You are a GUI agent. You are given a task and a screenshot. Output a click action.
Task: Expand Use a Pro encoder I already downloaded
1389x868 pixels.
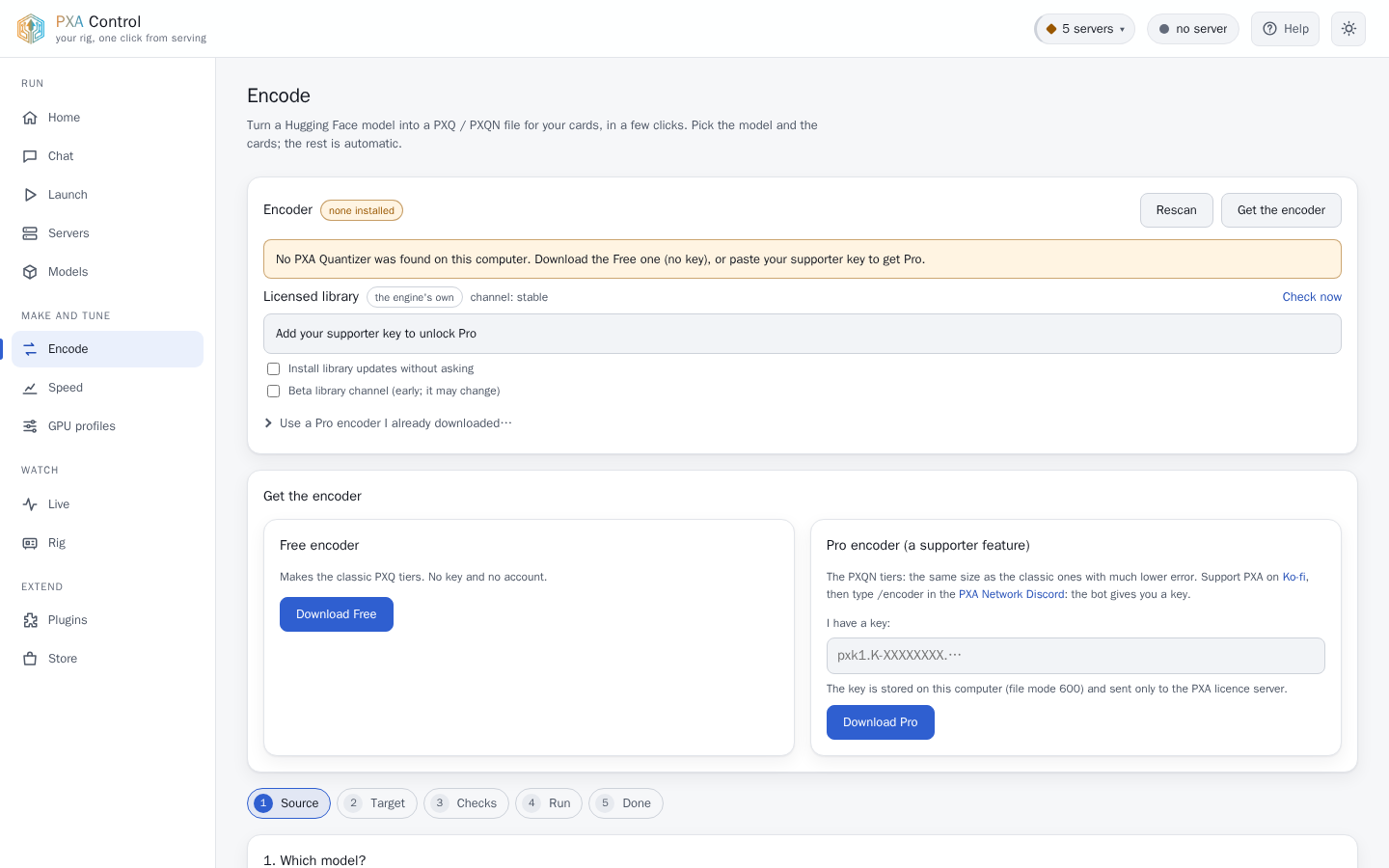[x=388, y=423]
